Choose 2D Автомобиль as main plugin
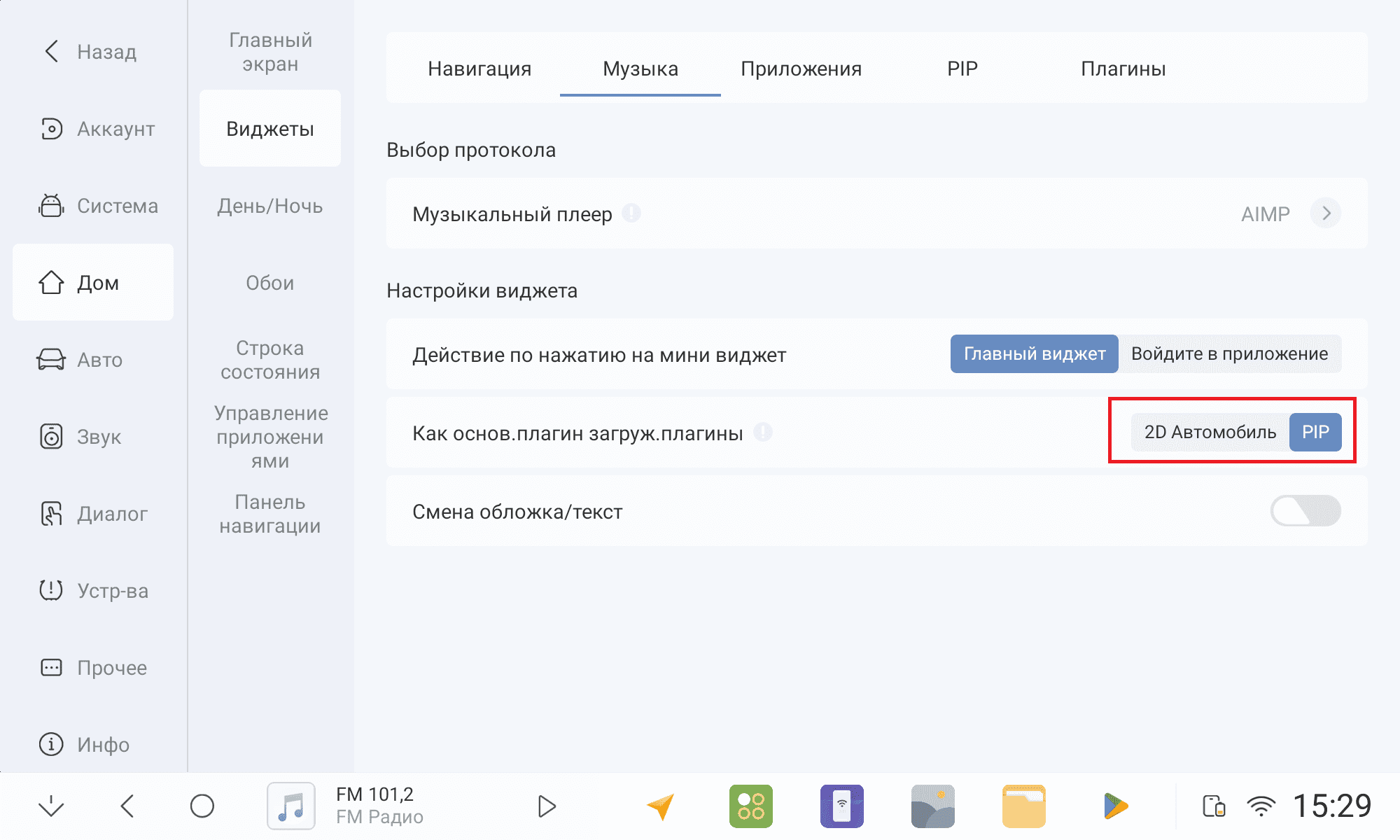 [x=1210, y=433]
